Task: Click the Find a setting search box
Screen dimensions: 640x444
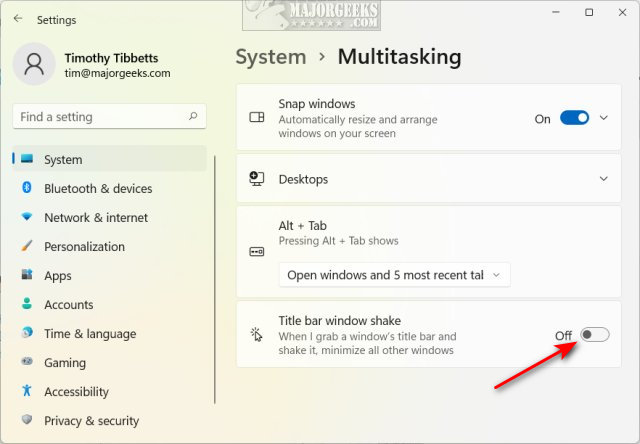Action: (x=100, y=117)
